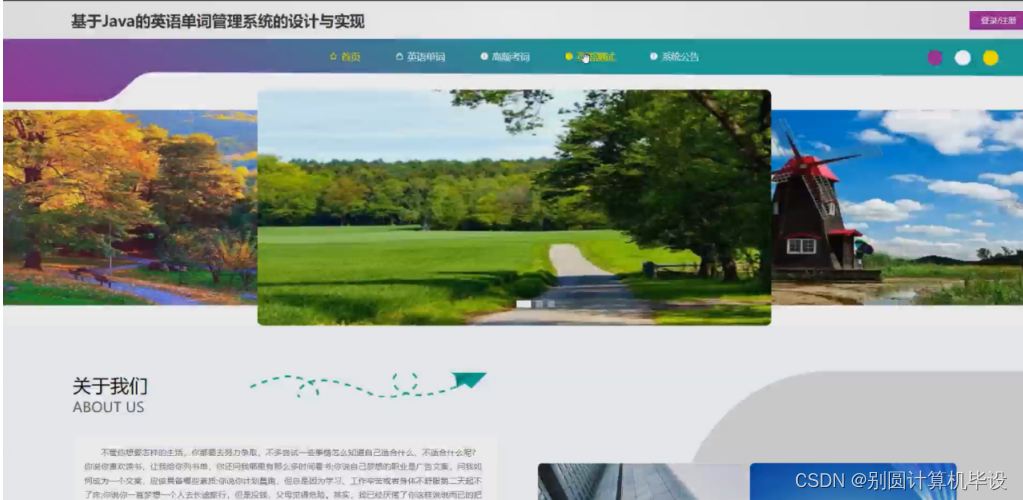Select the second carousel indicator

(540, 304)
